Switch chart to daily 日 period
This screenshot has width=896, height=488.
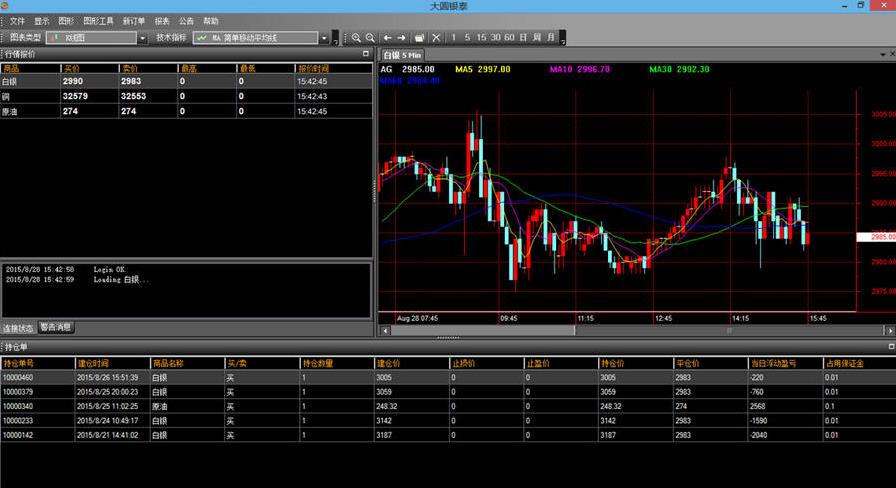(x=523, y=38)
